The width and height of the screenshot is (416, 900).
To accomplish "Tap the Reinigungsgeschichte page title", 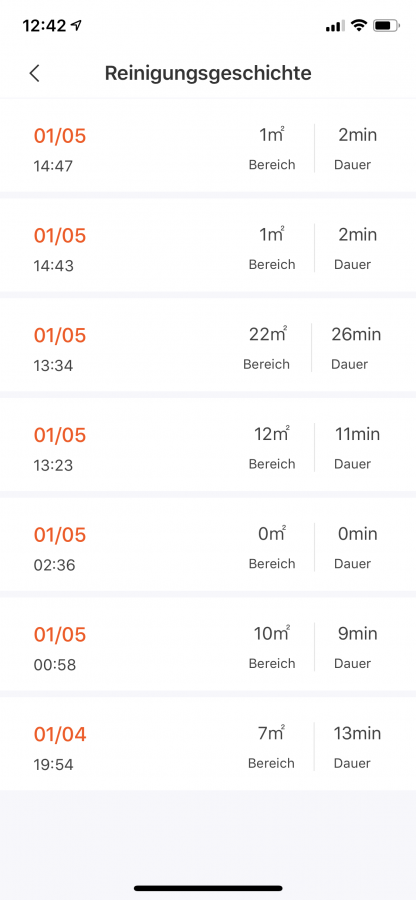I will (208, 73).
